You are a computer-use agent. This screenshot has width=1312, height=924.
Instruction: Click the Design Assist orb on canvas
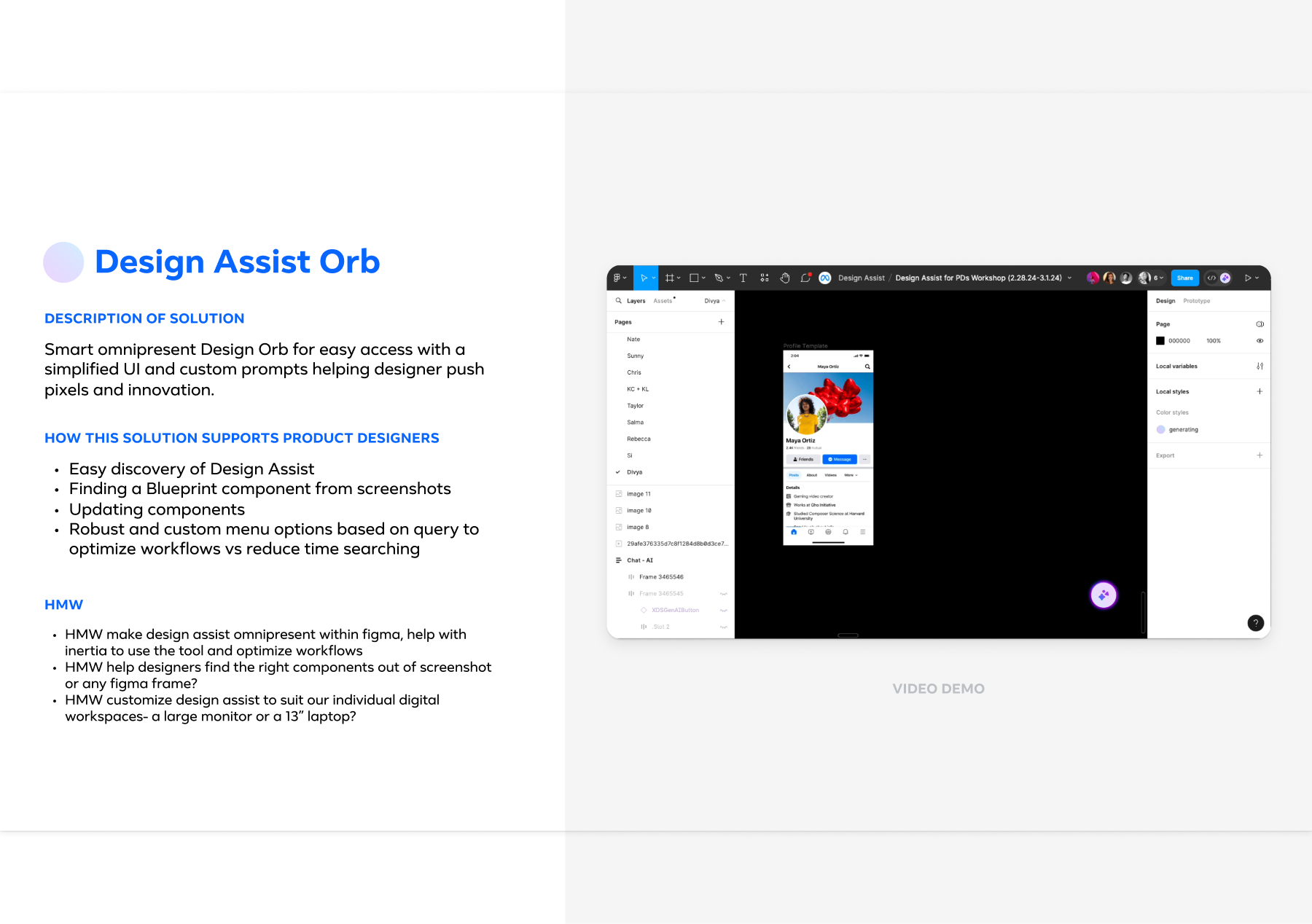tap(1104, 595)
